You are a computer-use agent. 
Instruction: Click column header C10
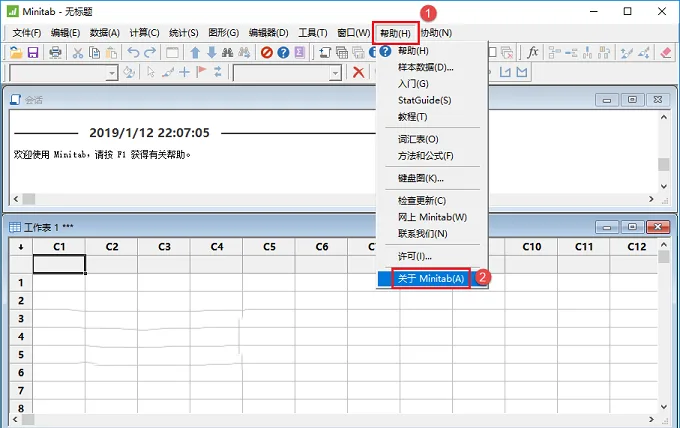[531, 247]
